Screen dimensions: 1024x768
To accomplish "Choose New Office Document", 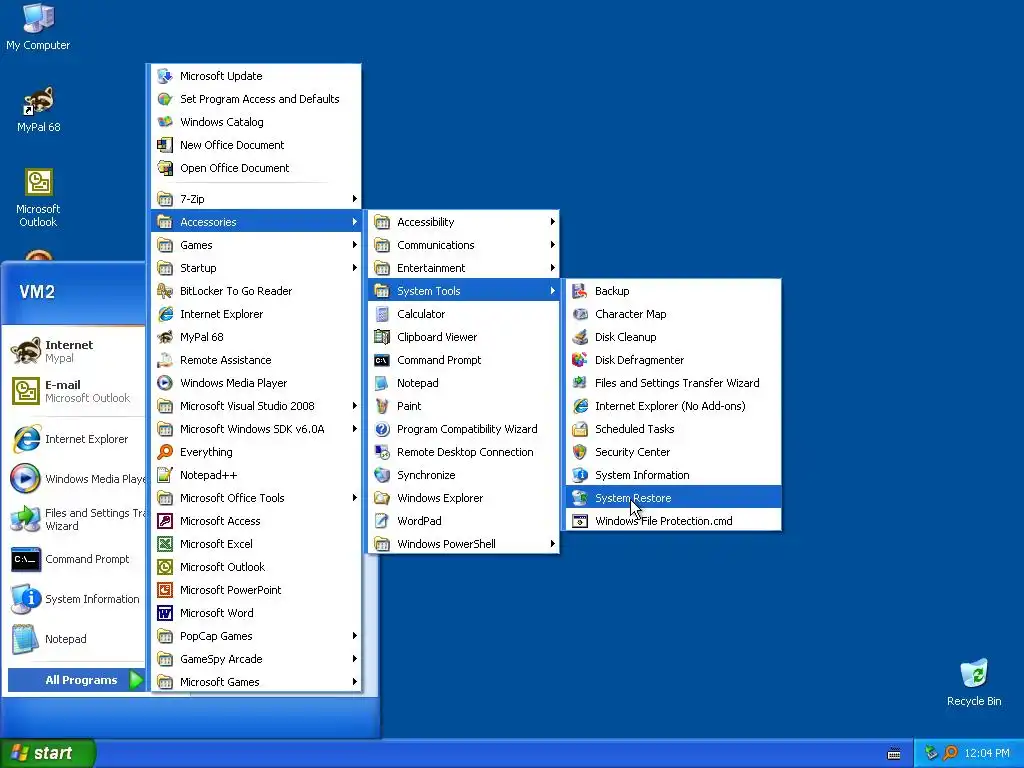I will tap(256, 145).
